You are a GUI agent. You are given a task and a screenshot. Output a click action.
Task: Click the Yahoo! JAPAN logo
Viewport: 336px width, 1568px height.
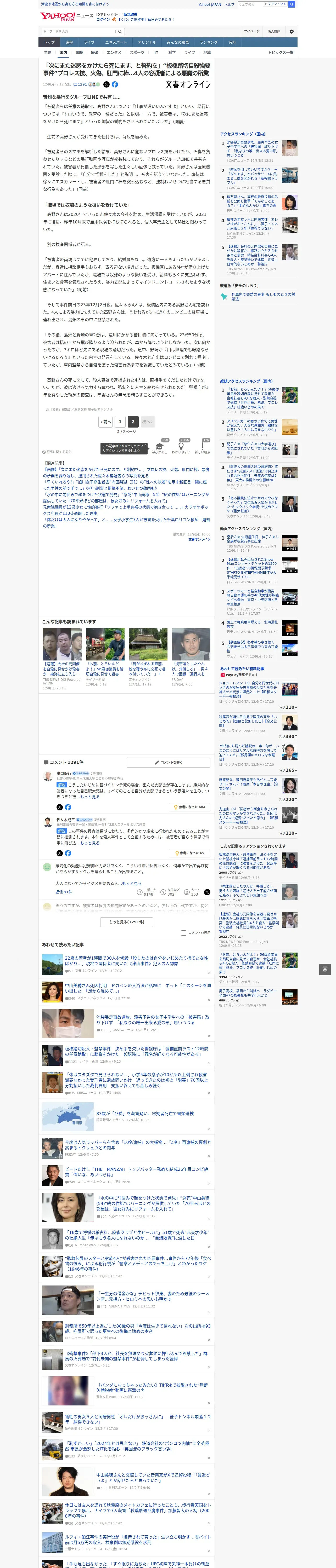[58, 16]
